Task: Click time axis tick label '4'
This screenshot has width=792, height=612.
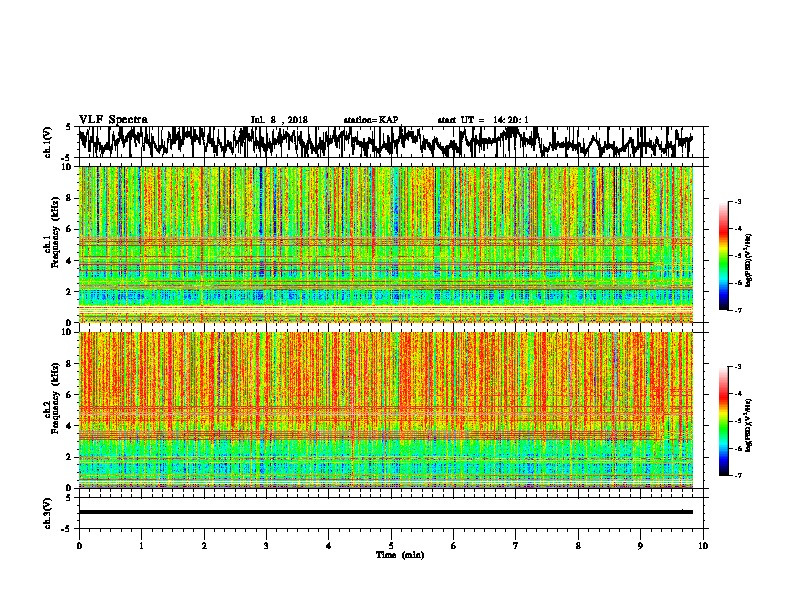Action: coord(329,546)
